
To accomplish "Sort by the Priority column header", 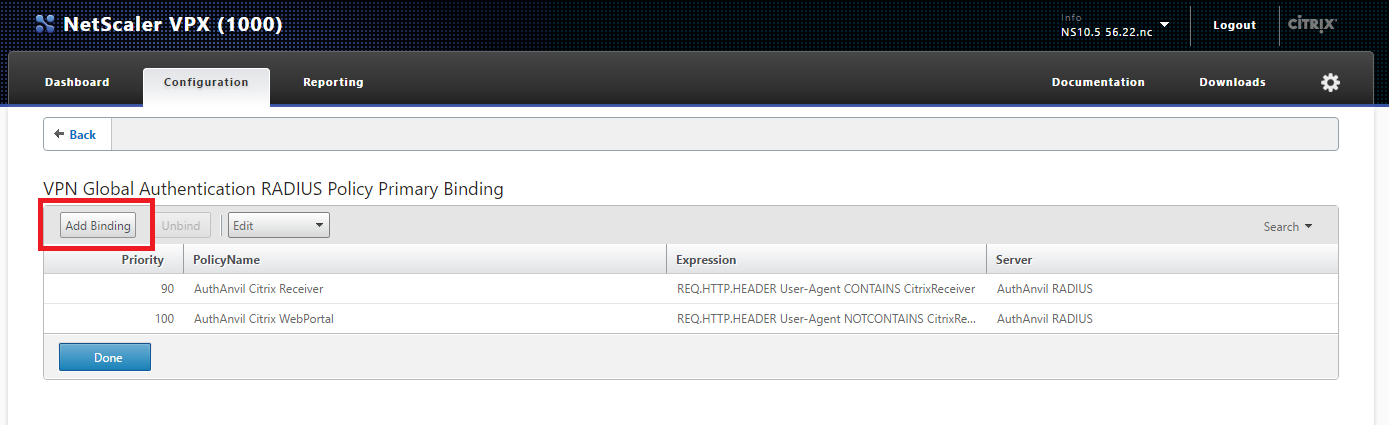I will click(x=113, y=260).
